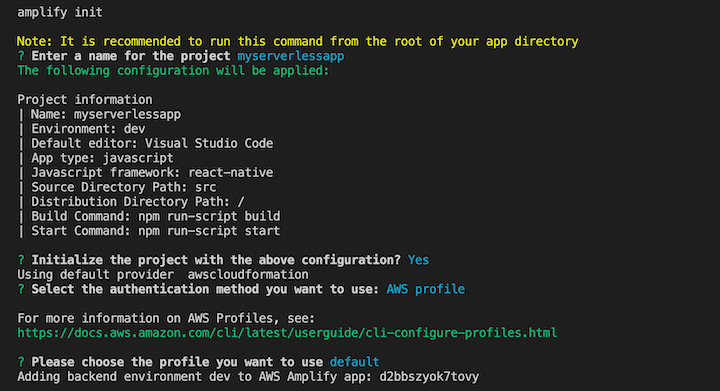Click the 'Default editor: Visual Studio Code' line
This screenshot has width=720, height=391.
pyautogui.click(x=152, y=143)
